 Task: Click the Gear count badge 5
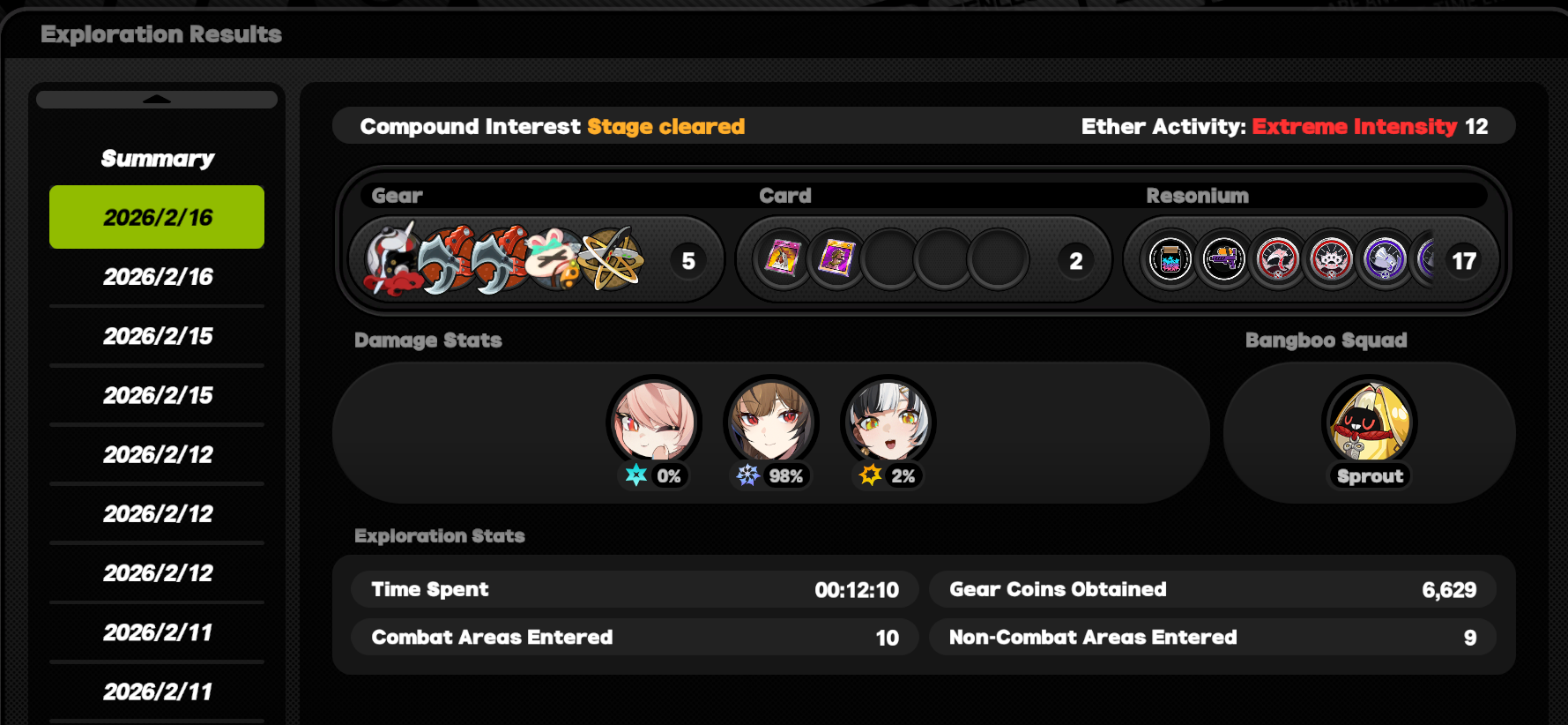point(688,261)
